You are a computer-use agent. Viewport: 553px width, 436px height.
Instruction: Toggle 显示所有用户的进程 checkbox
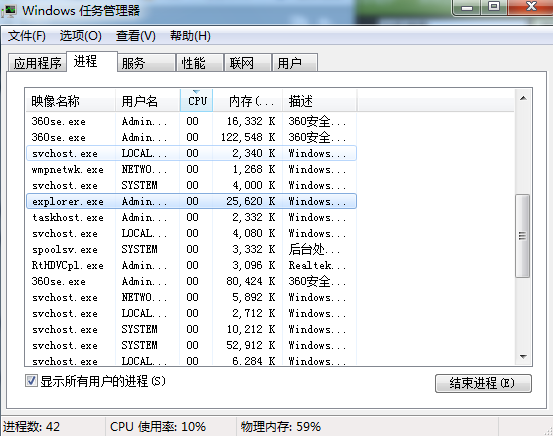point(31,381)
